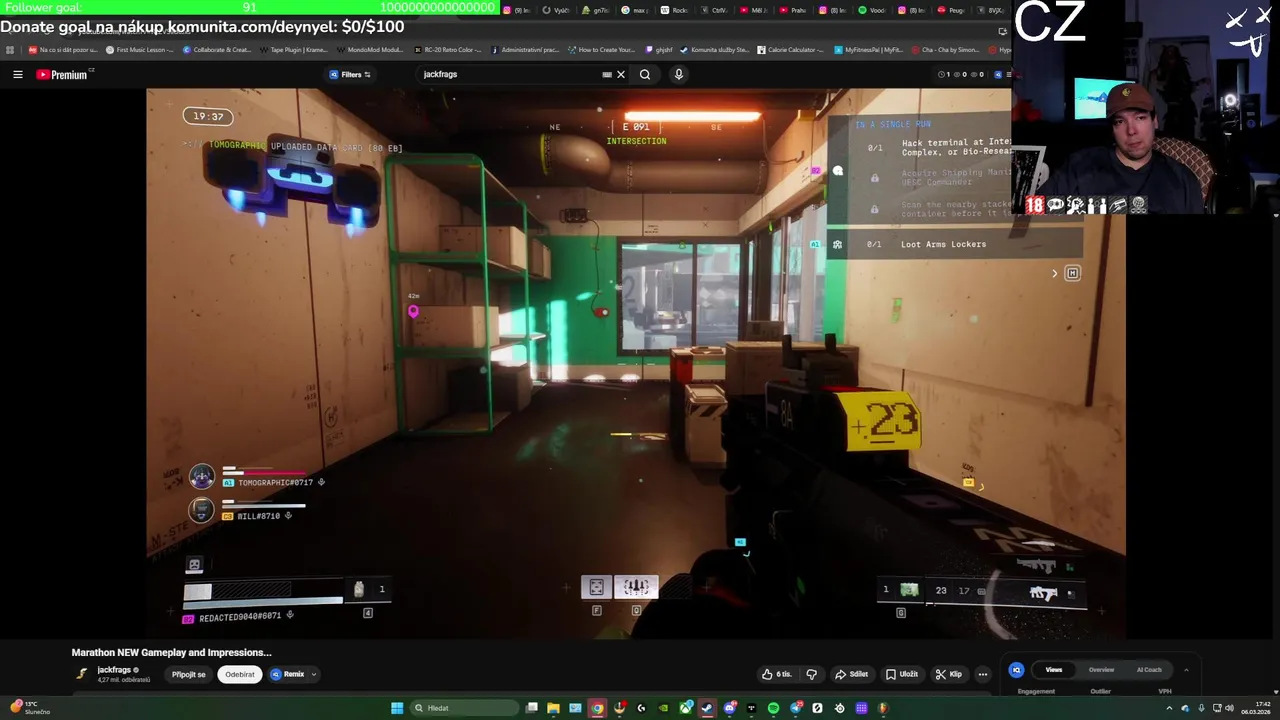This screenshot has width=1280, height=720.
Task: Open Steam from the taskbar
Action: 706,708
